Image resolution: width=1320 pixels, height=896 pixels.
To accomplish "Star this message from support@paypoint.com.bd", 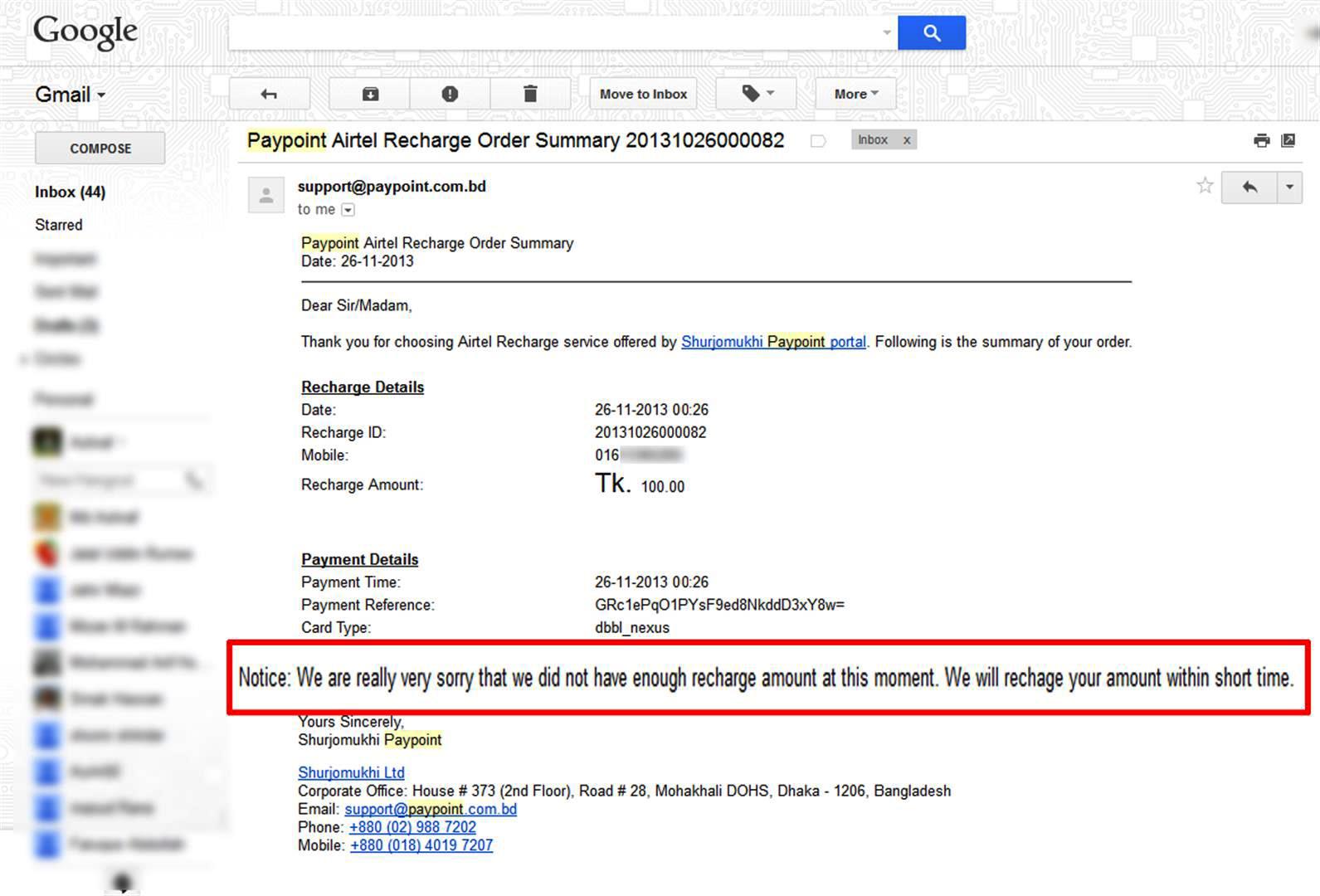I will pyautogui.click(x=1205, y=186).
